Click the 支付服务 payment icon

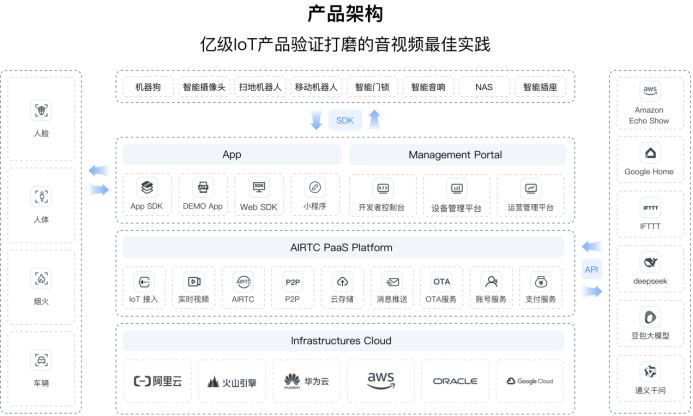[540, 282]
